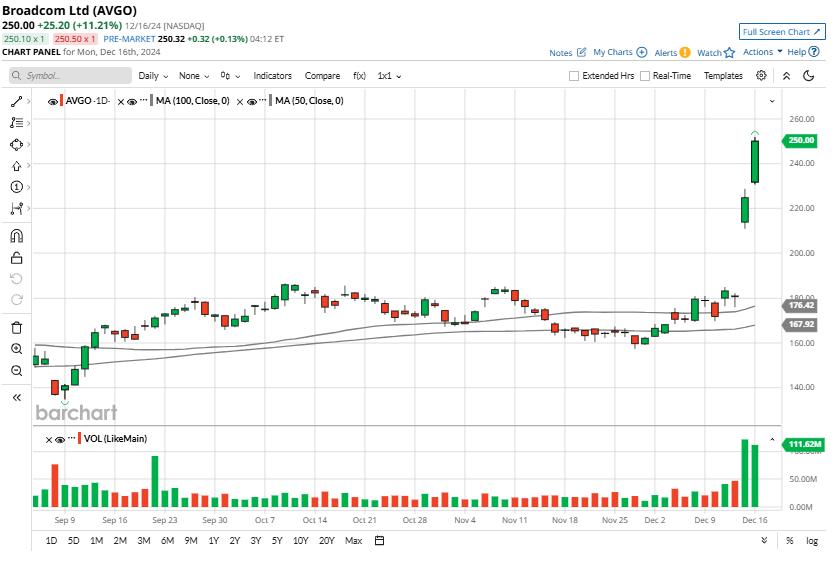Collapse the volume pane caret
The height and width of the screenshot is (570, 835).
click(772, 439)
